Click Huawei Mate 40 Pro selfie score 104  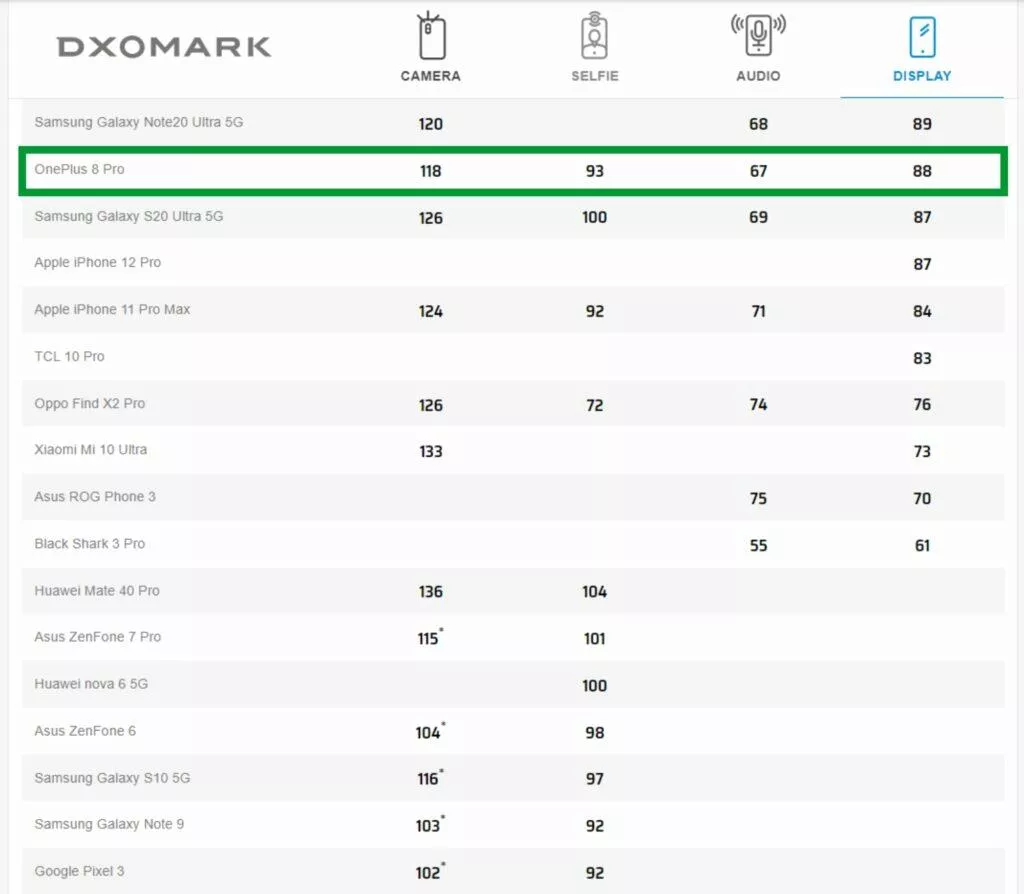click(594, 592)
